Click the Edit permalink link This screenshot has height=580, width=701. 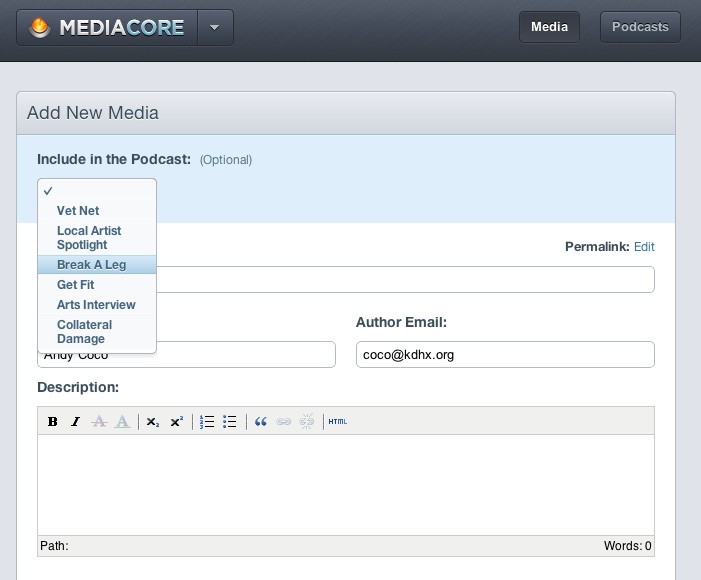coord(644,246)
